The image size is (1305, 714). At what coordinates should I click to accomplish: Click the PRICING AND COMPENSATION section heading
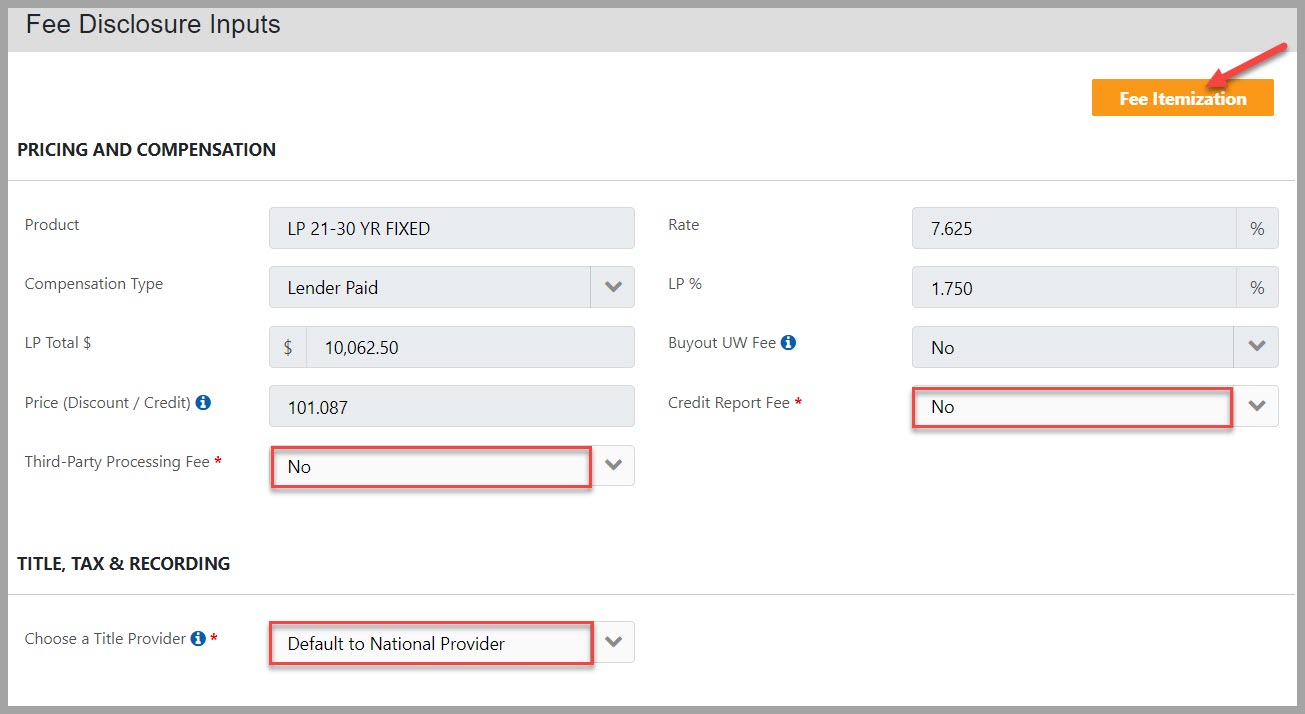[x=146, y=149]
